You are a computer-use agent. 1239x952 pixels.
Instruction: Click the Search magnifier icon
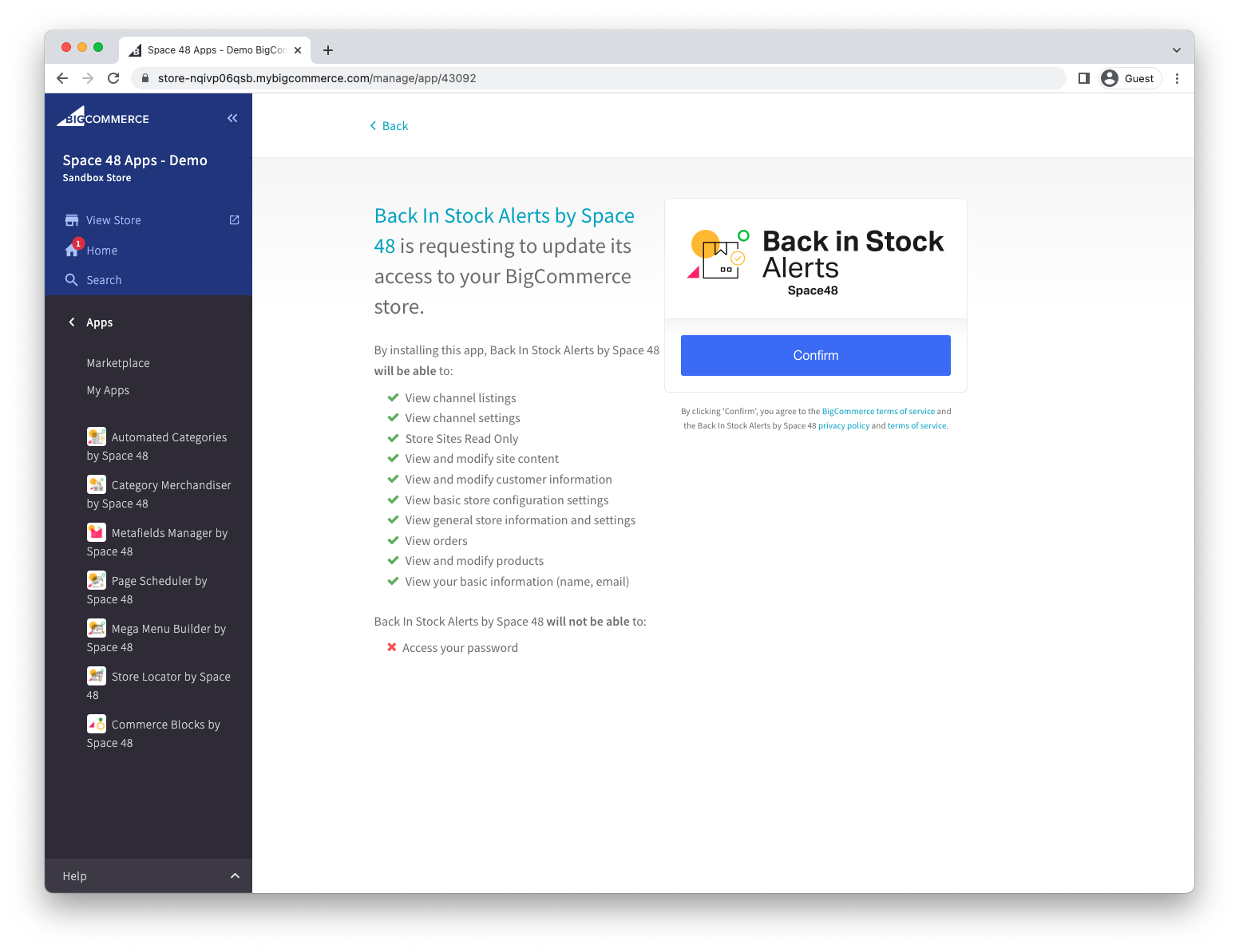pos(72,280)
